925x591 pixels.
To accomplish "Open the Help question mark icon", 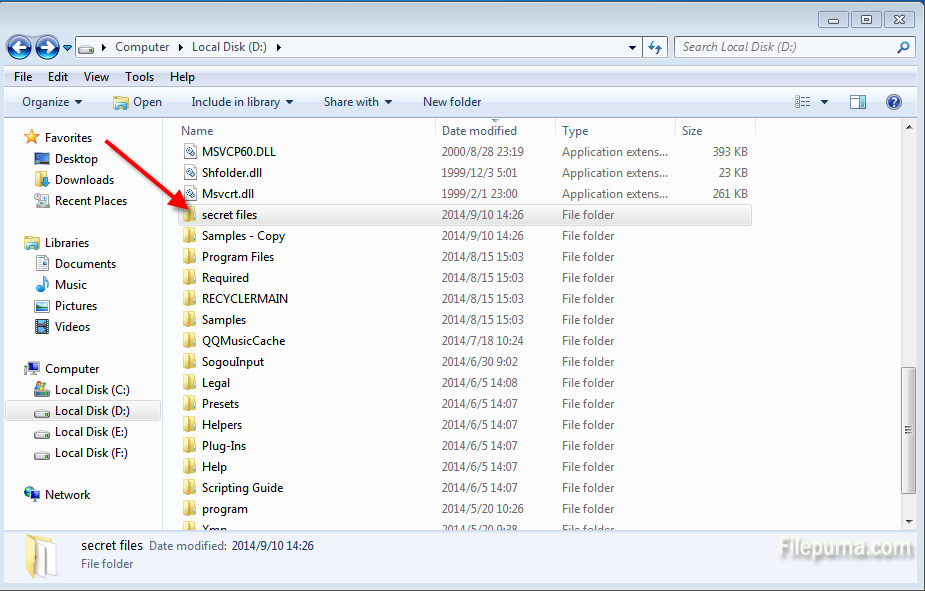I will pos(893,102).
